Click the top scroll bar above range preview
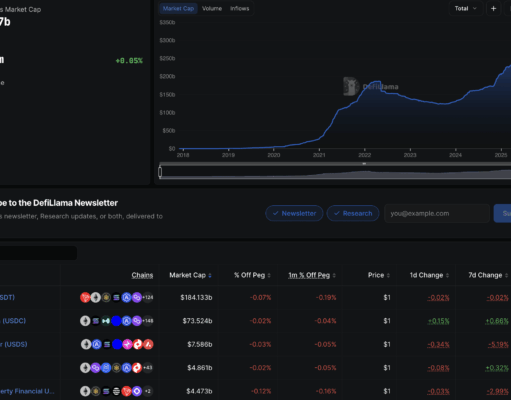The width and height of the screenshot is (511, 400). [x=335, y=164]
